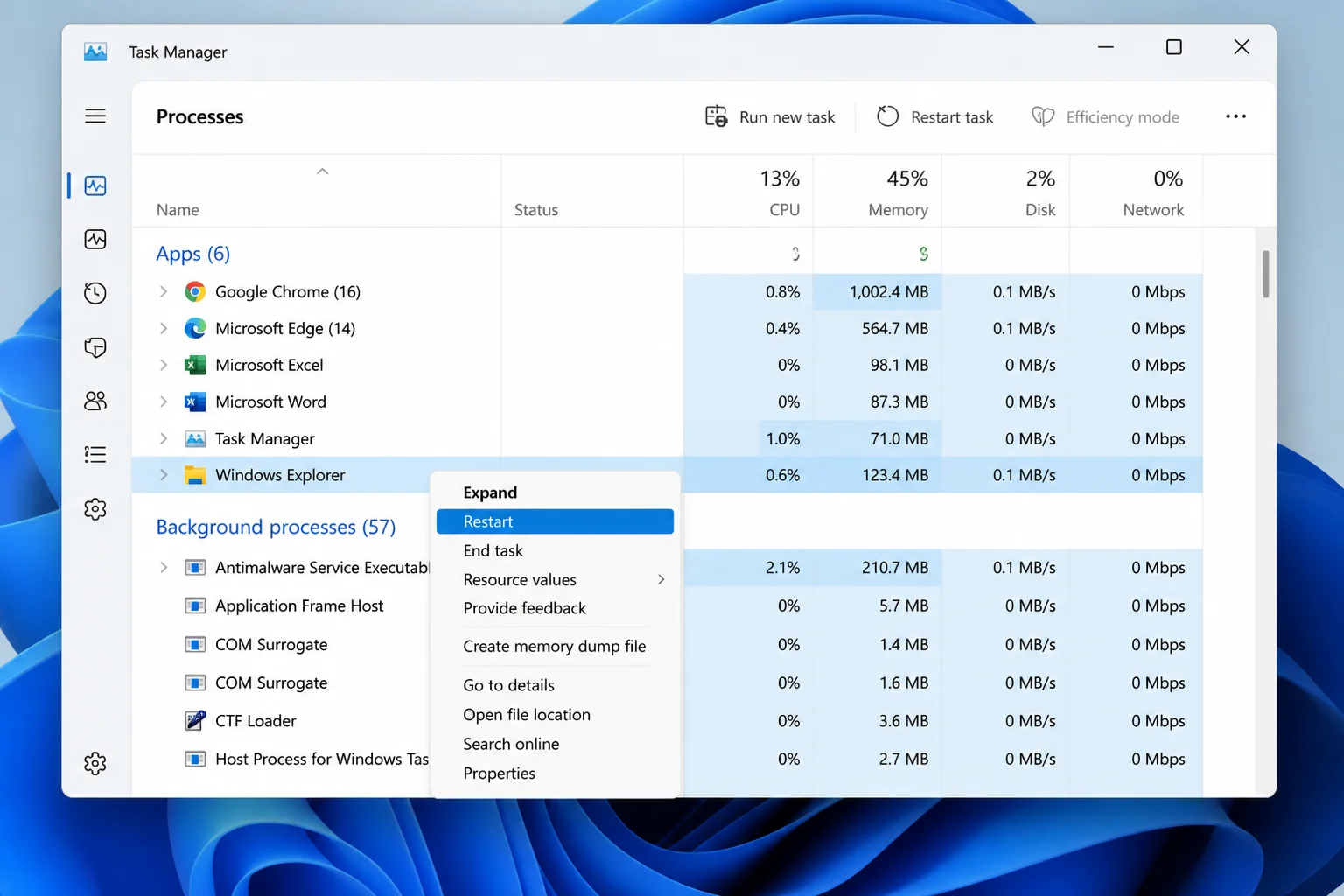Viewport: 1344px width, 896px height.
Task: Open the Resource values submenu arrow
Action: coord(661,579)
